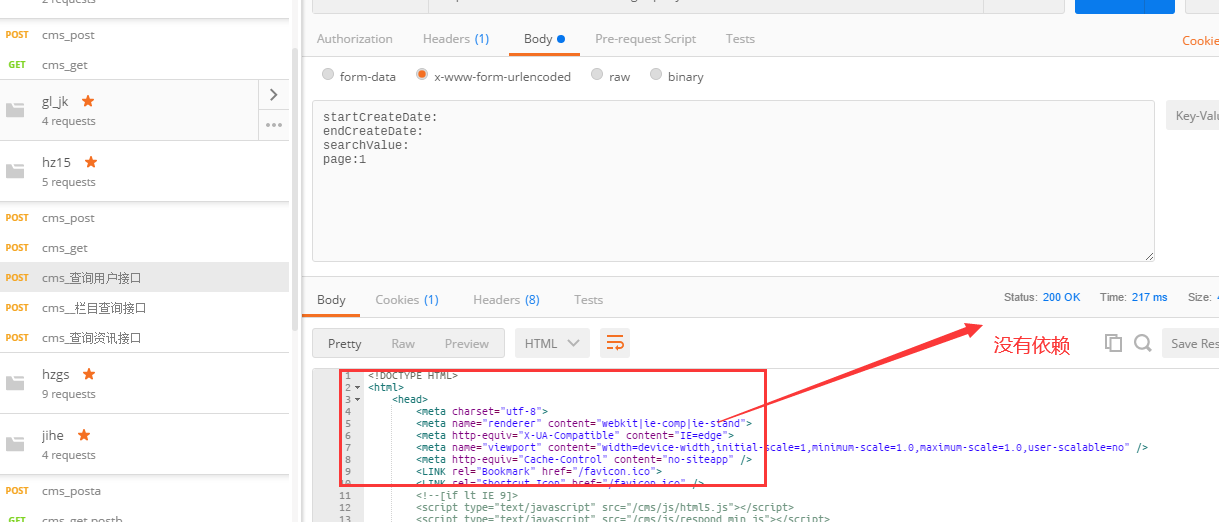Click the "200 OK" status value
The height and width of the screenshot is (522, 1219).
pyautogui.click(x=1062, y=297)
